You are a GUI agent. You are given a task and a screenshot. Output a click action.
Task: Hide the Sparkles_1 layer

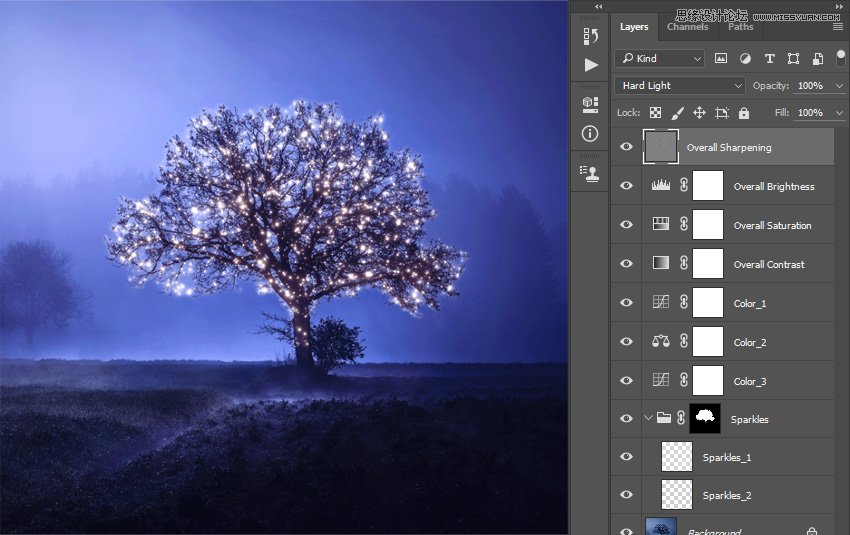click(626, 456)
